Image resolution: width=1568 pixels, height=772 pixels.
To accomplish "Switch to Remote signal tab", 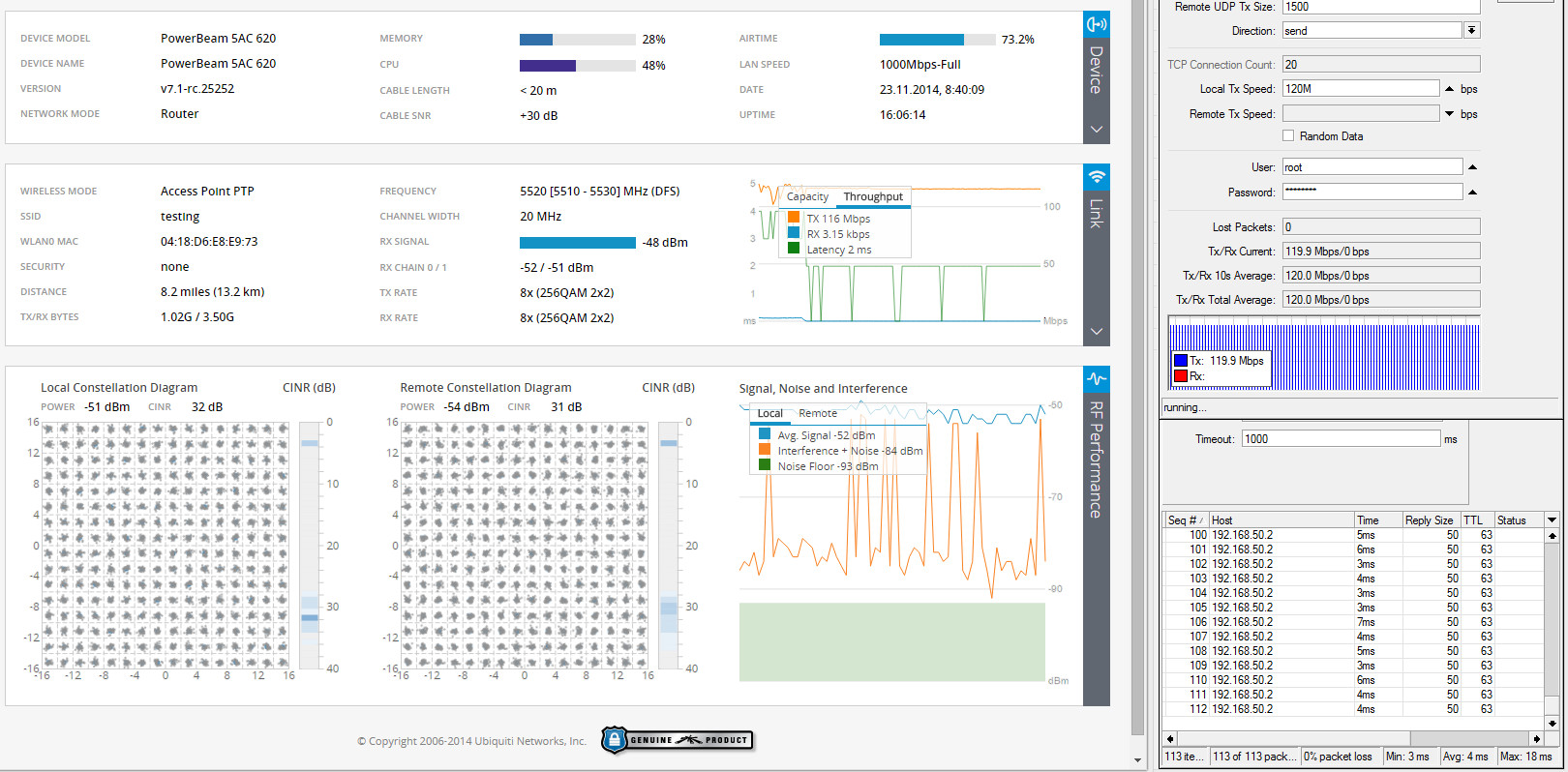I will click(817, 413).
